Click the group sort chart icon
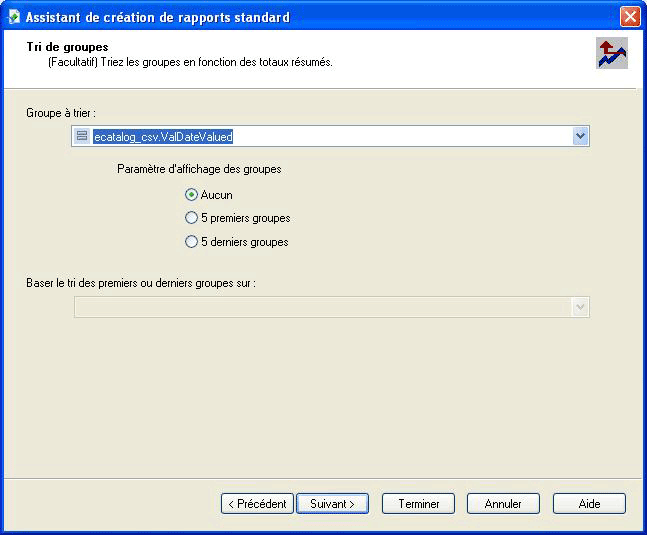Screen dimensions: 647x535 coord(611,54)
